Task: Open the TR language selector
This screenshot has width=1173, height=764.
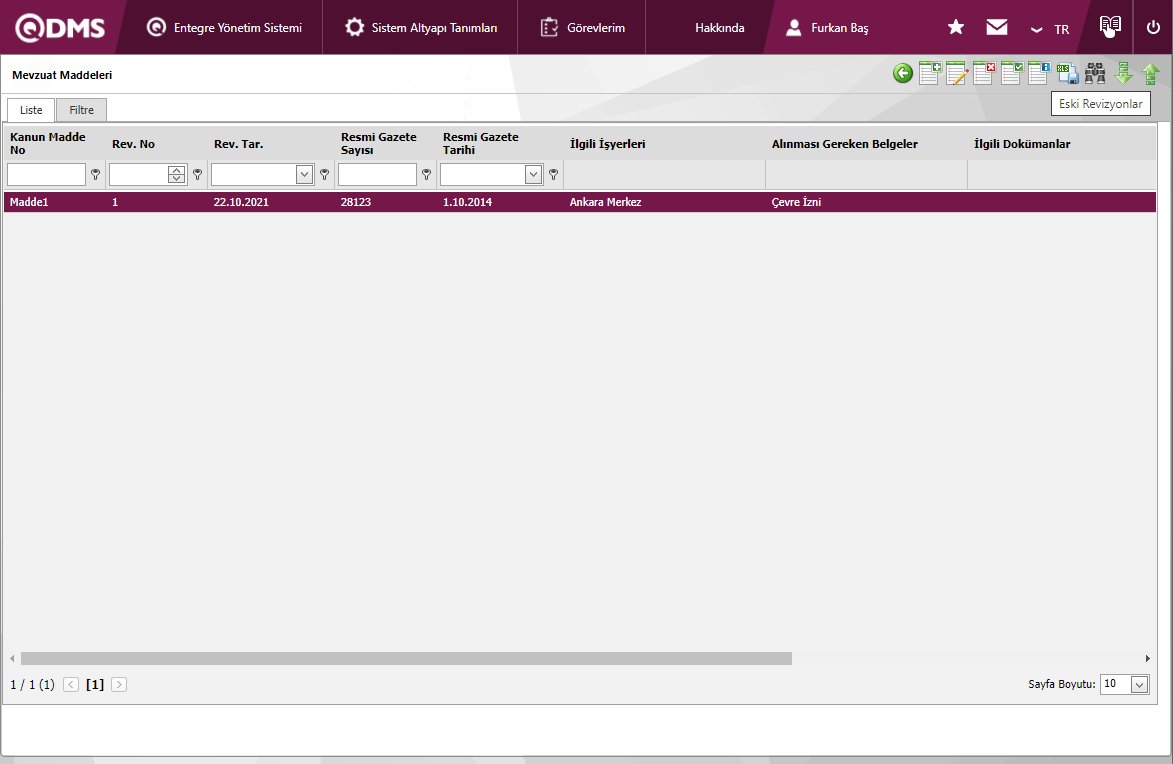Action: coord(1050,29)
